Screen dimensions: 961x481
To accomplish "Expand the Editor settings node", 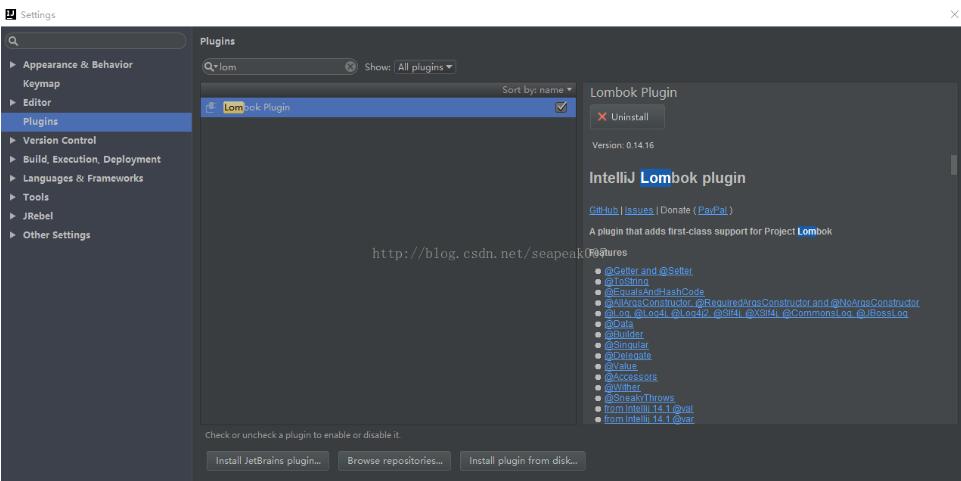I will pyautogui.click(x=12, y=102).
